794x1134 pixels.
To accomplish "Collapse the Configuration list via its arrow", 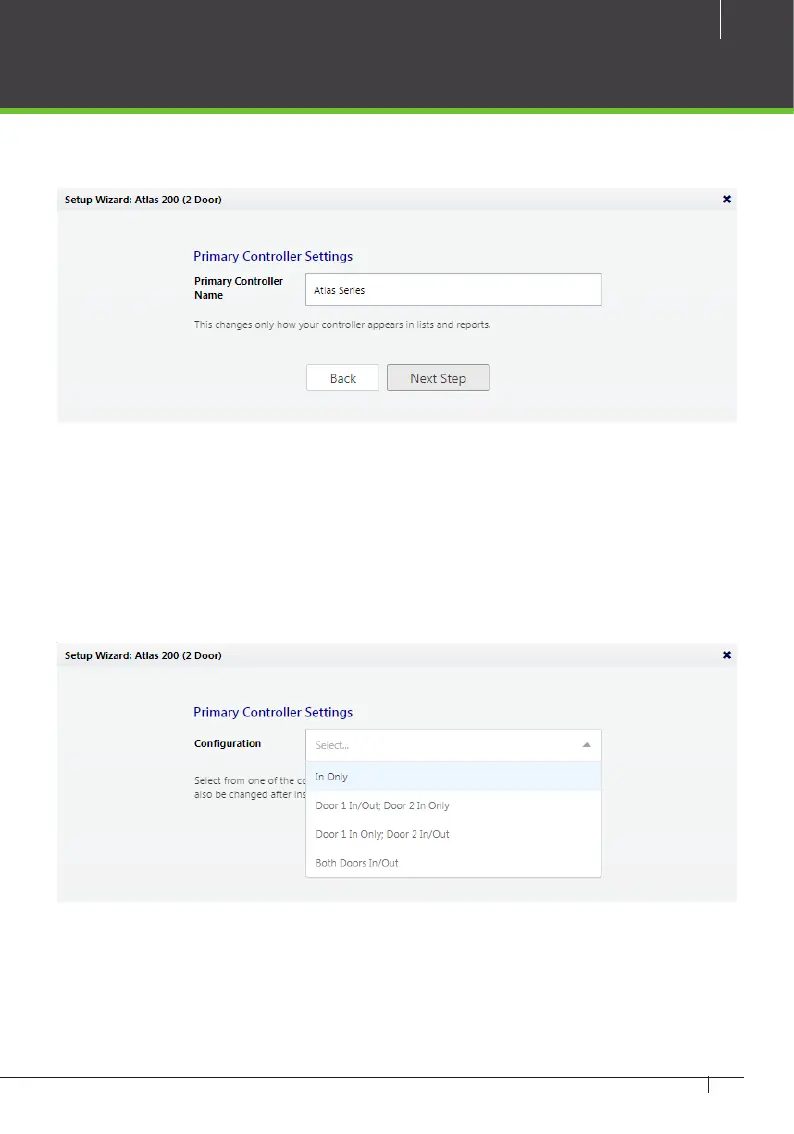I will [x=586, y=745].
